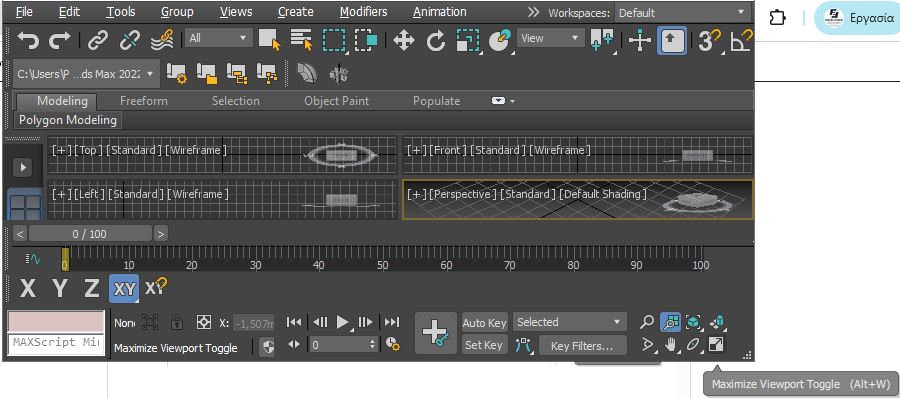This screenshot has width=900, height=398.
Task: Click the Select by Name icon
Action: 301,40
